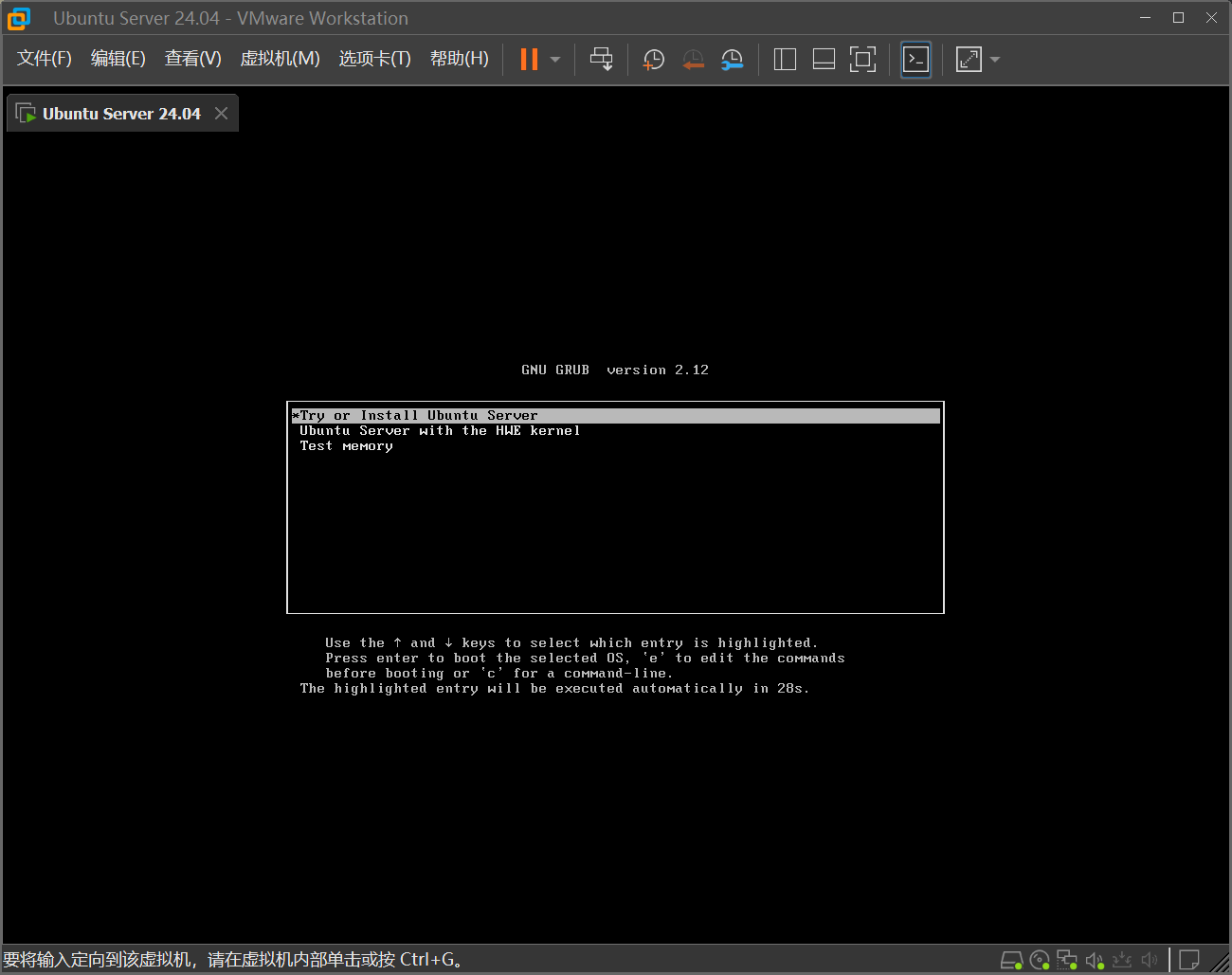
Task: Close the Ubuntu Server 24.04 tab
Action: tap(221, 114)
